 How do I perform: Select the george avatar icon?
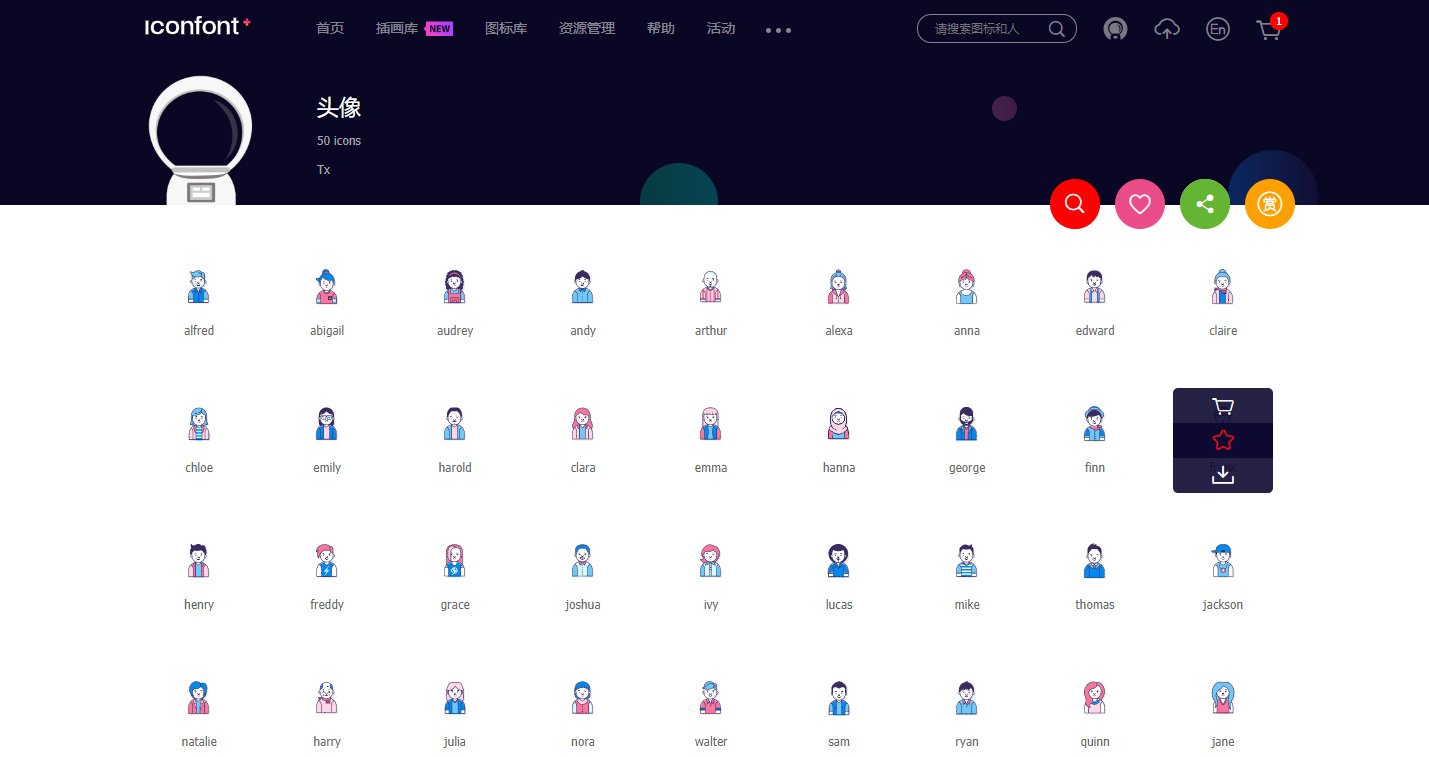pyautogui.click(x=967, y=423)
